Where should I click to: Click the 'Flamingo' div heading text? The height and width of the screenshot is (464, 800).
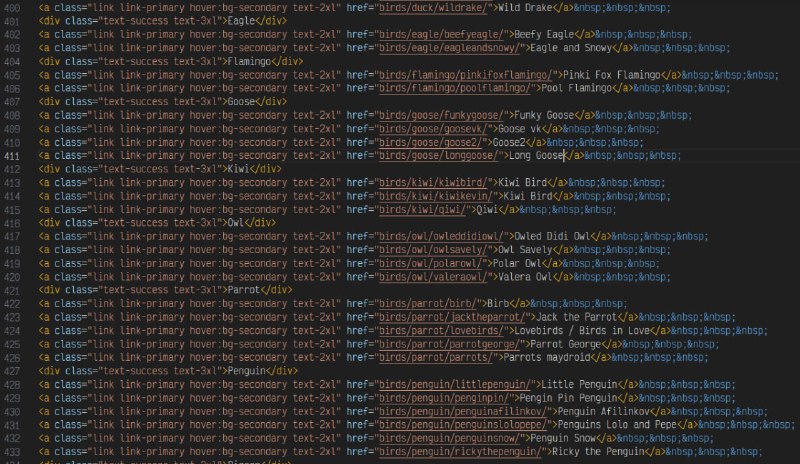point(249,62)
